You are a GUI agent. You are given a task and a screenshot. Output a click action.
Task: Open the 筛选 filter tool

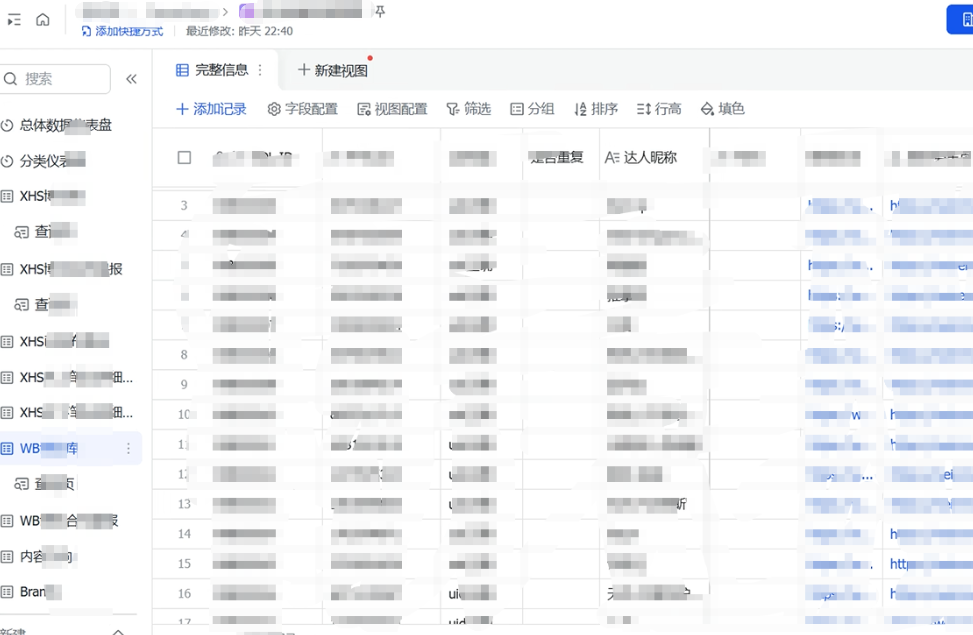469,109
